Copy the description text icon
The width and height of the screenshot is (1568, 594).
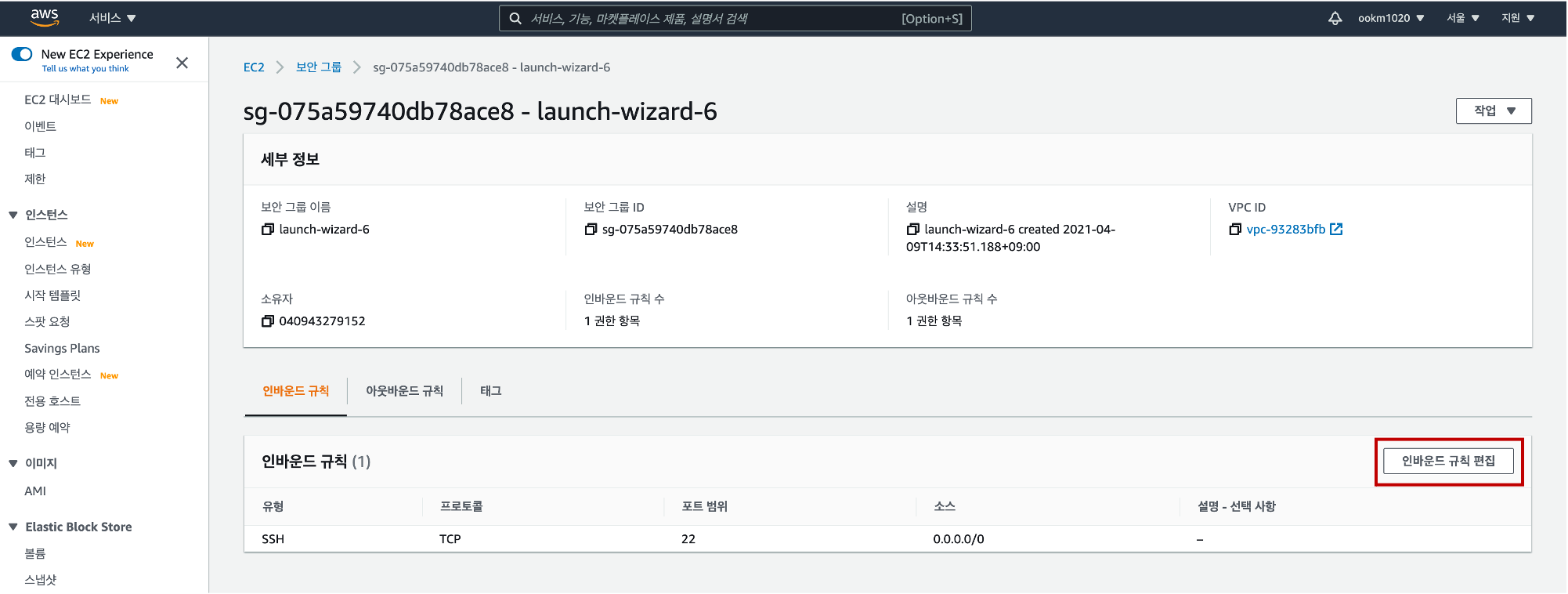coord(912,229)
